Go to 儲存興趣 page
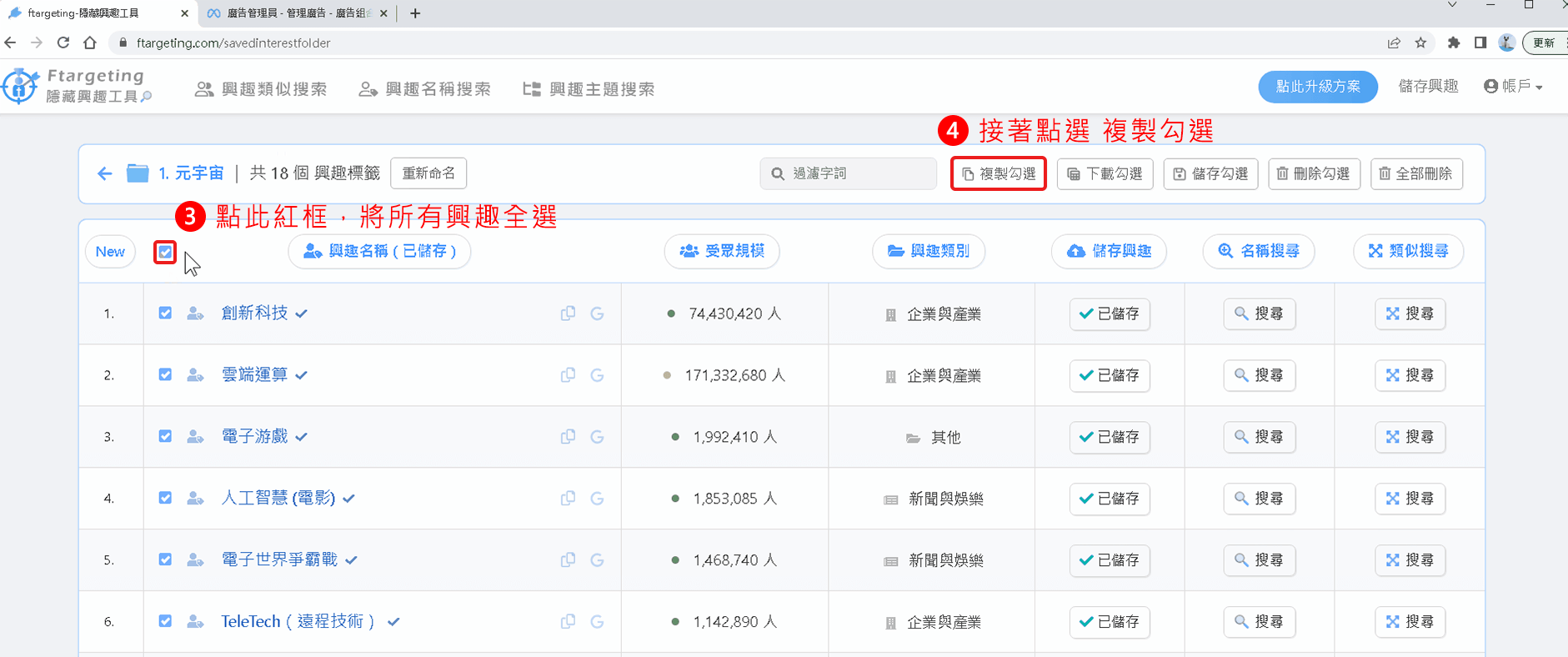1568x657 pixels. click(x=1429, y=86)
